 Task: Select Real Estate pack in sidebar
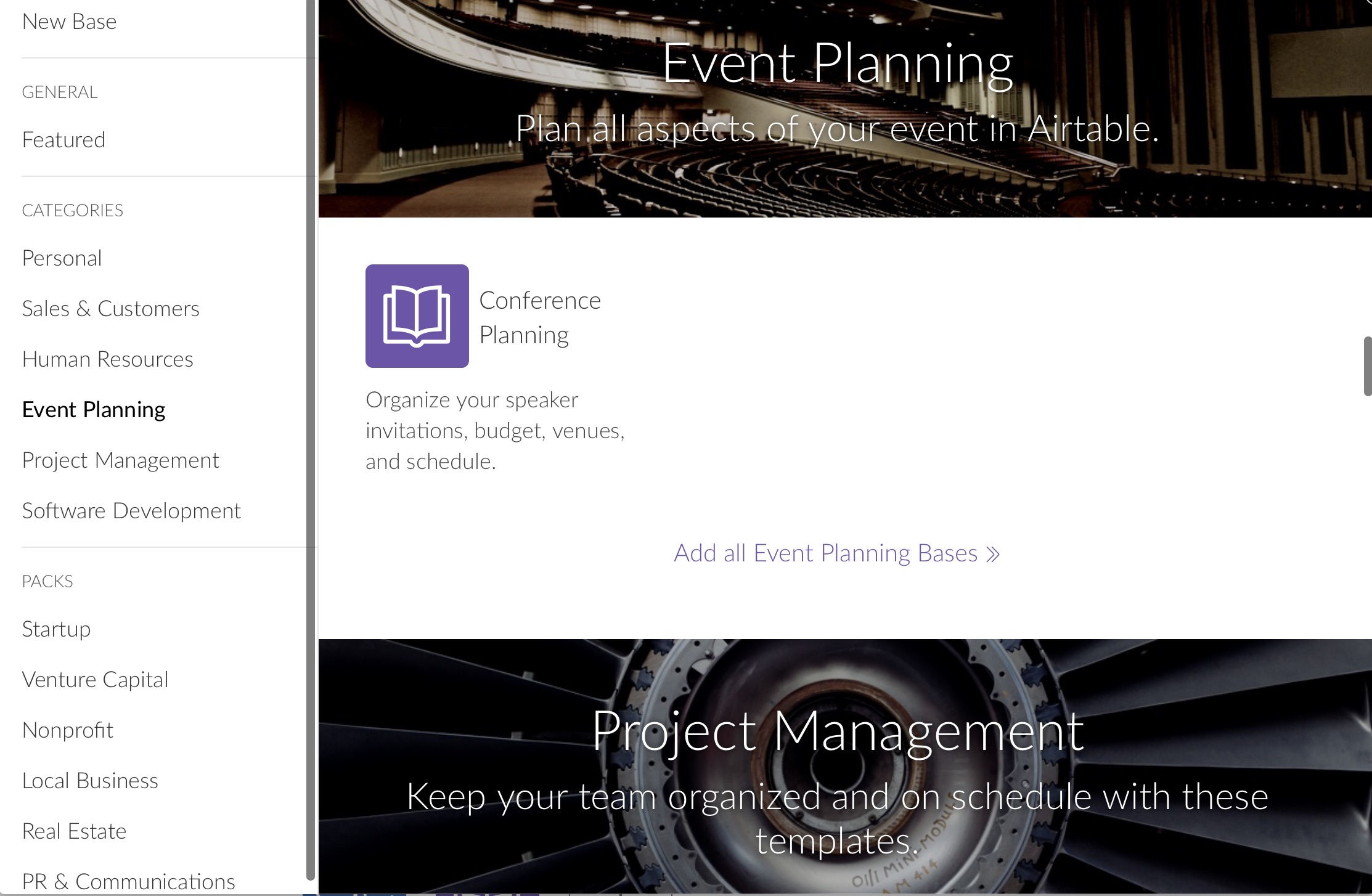click(74, 830)
